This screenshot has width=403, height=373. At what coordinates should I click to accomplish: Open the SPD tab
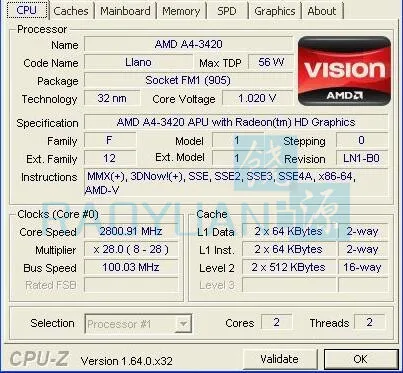pyautogui.click(x=227, y=11)
